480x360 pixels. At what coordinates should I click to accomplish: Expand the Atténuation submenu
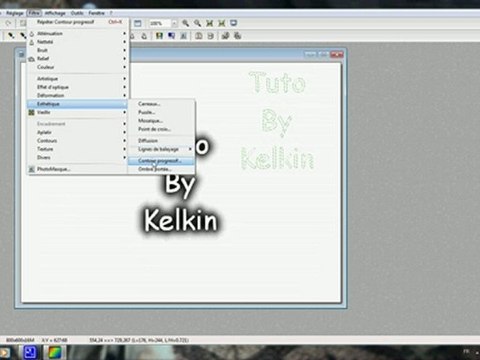77,34
